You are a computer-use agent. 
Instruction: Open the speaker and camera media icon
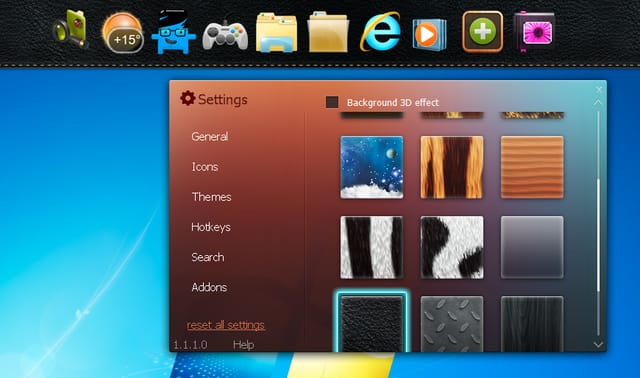pyautogui.click(x=71, y=30)
